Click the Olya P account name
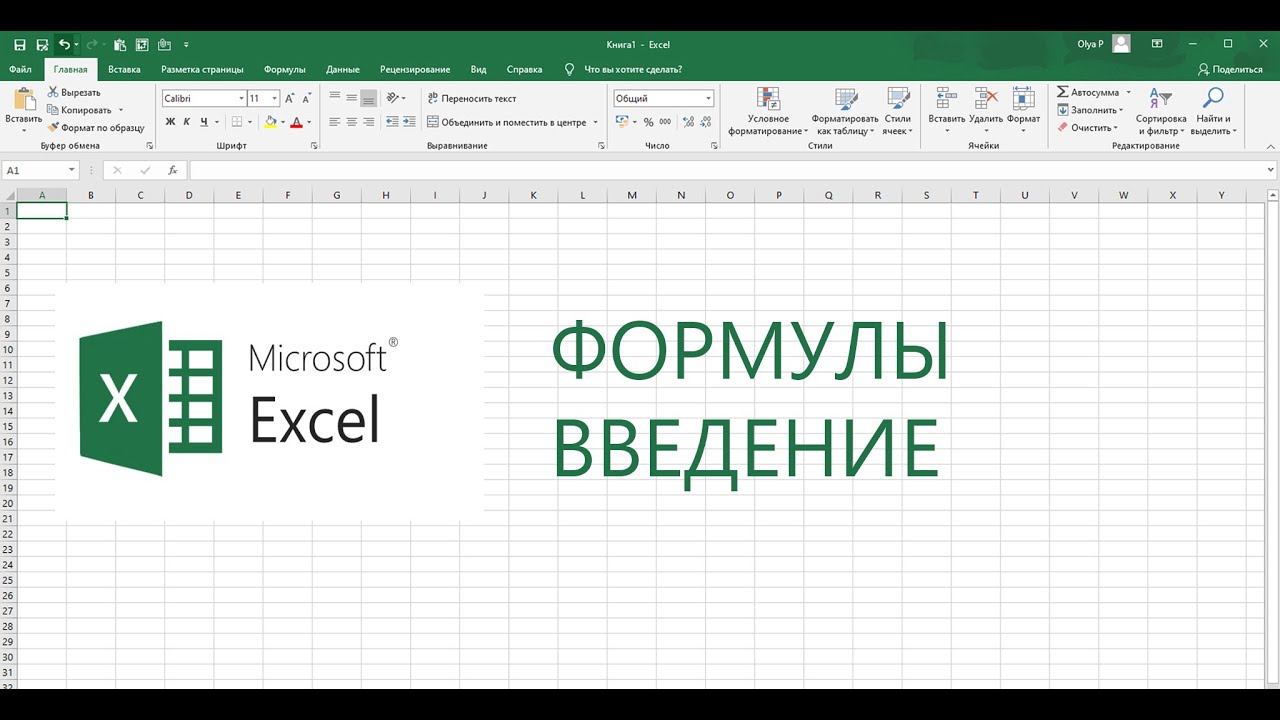Image resolution: width=1280 pixels, height=720 pixels. (x=1090, y=44)
